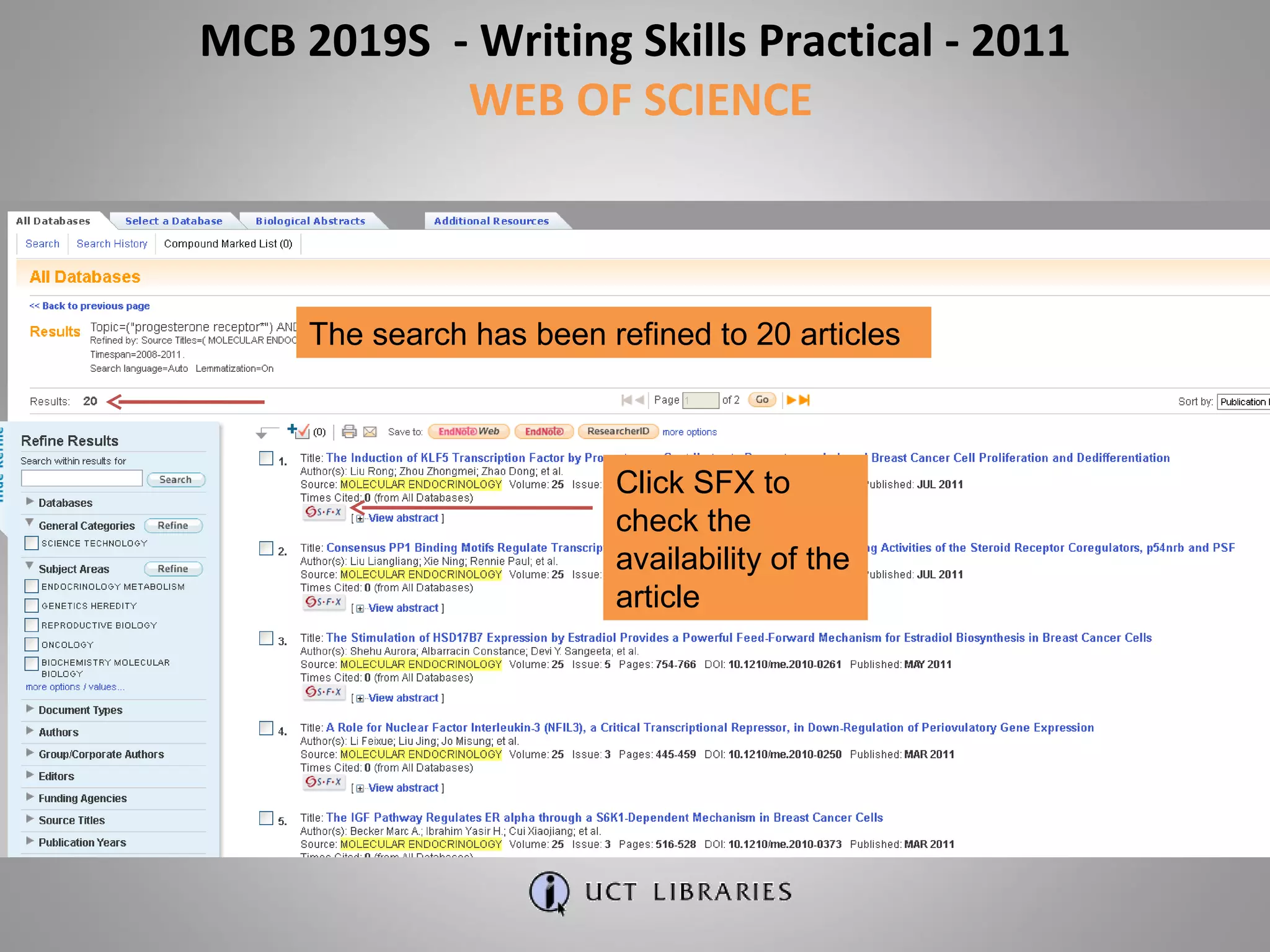Open Biological Abstracts tab
The height and width of the screenshot is (952, 1270).
click(310, 221)
